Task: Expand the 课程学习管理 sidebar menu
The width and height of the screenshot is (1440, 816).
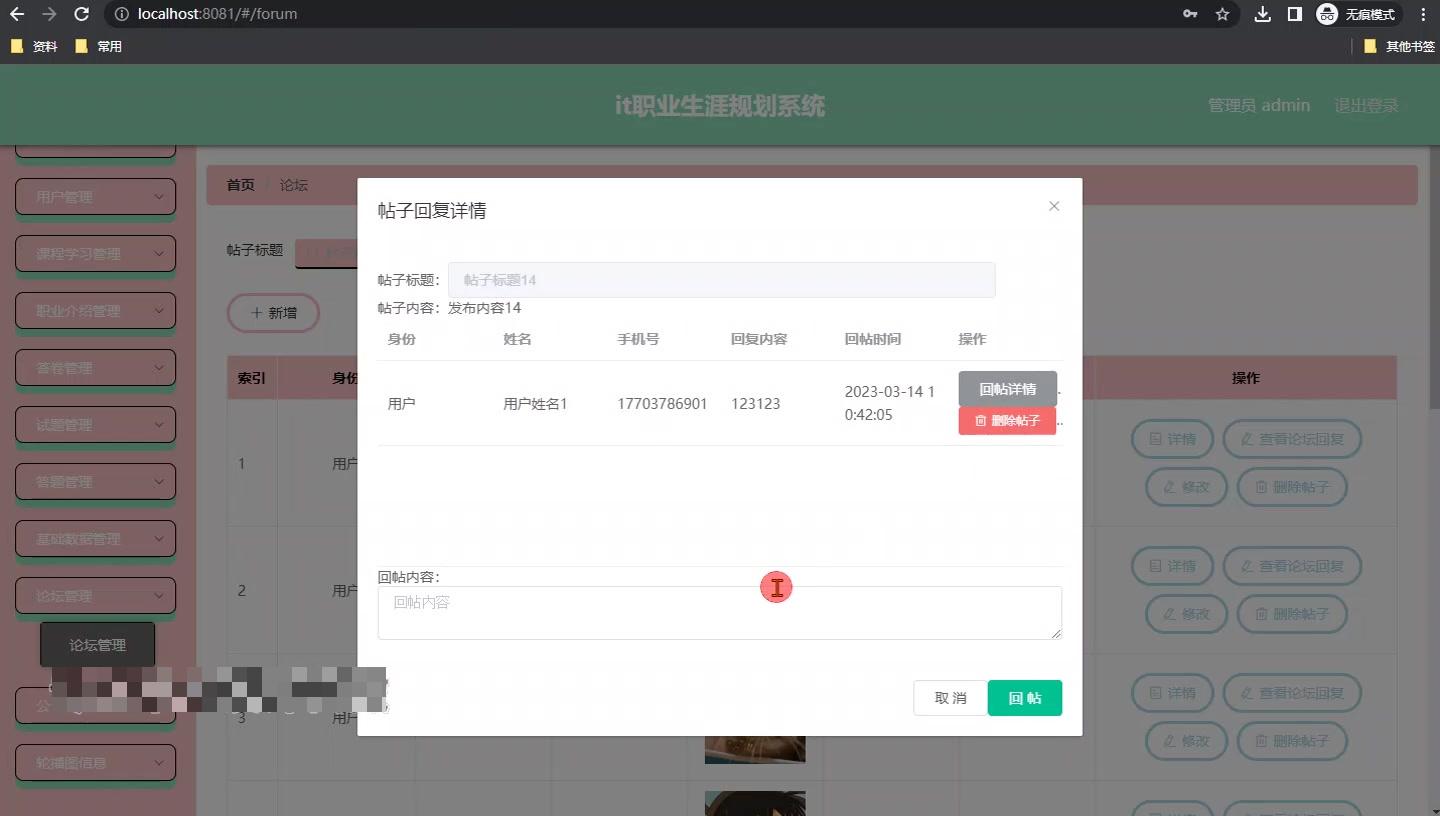Action: 96,254
